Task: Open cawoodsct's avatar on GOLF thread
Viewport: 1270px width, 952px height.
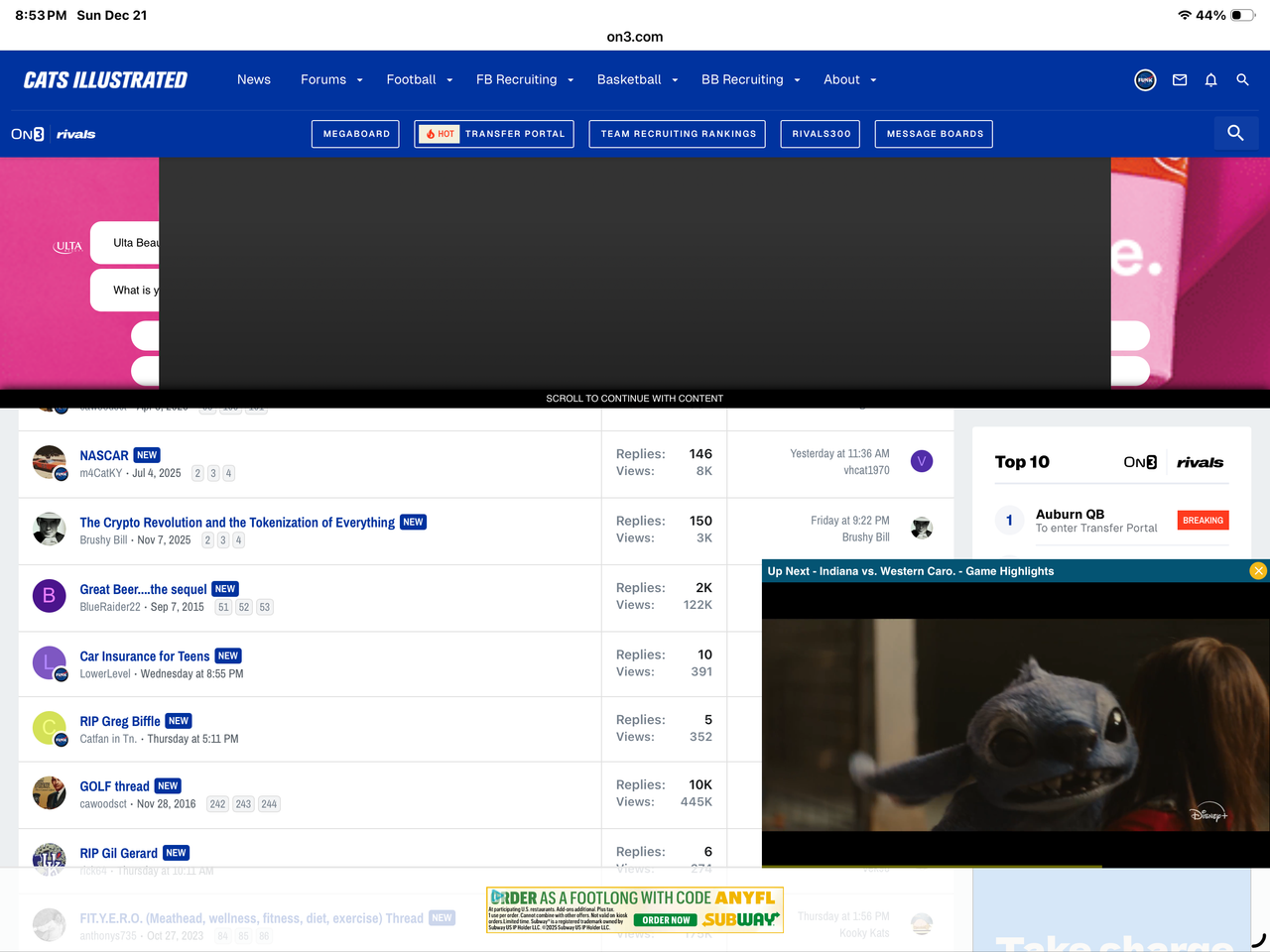Action: click(49, 793)
